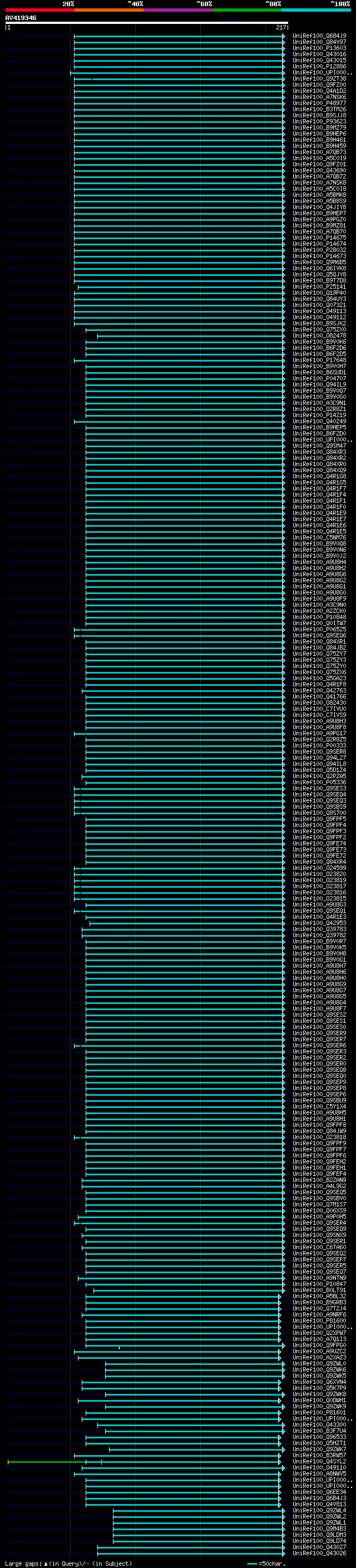
Task: Select the UniRef100_Q94L27 label
Action: (319, 757)
